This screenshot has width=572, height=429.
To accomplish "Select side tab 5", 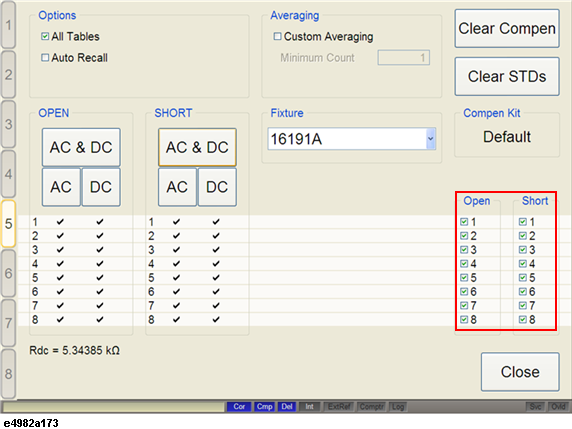I will coord(8,223).
